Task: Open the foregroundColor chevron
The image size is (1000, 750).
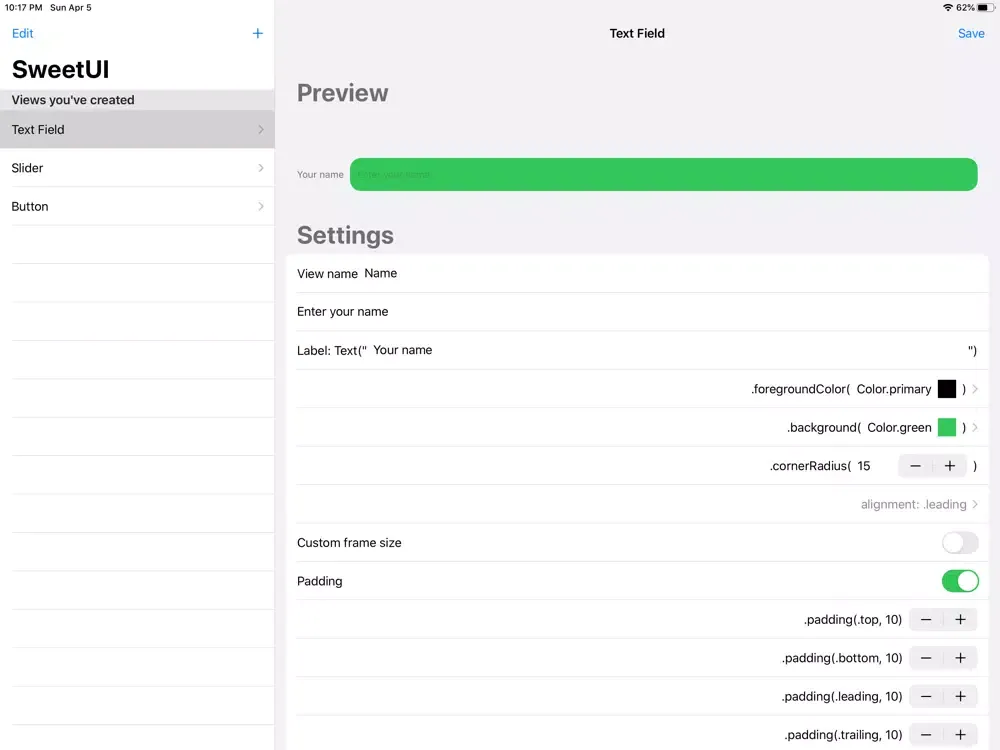Action: click(975, 389)
